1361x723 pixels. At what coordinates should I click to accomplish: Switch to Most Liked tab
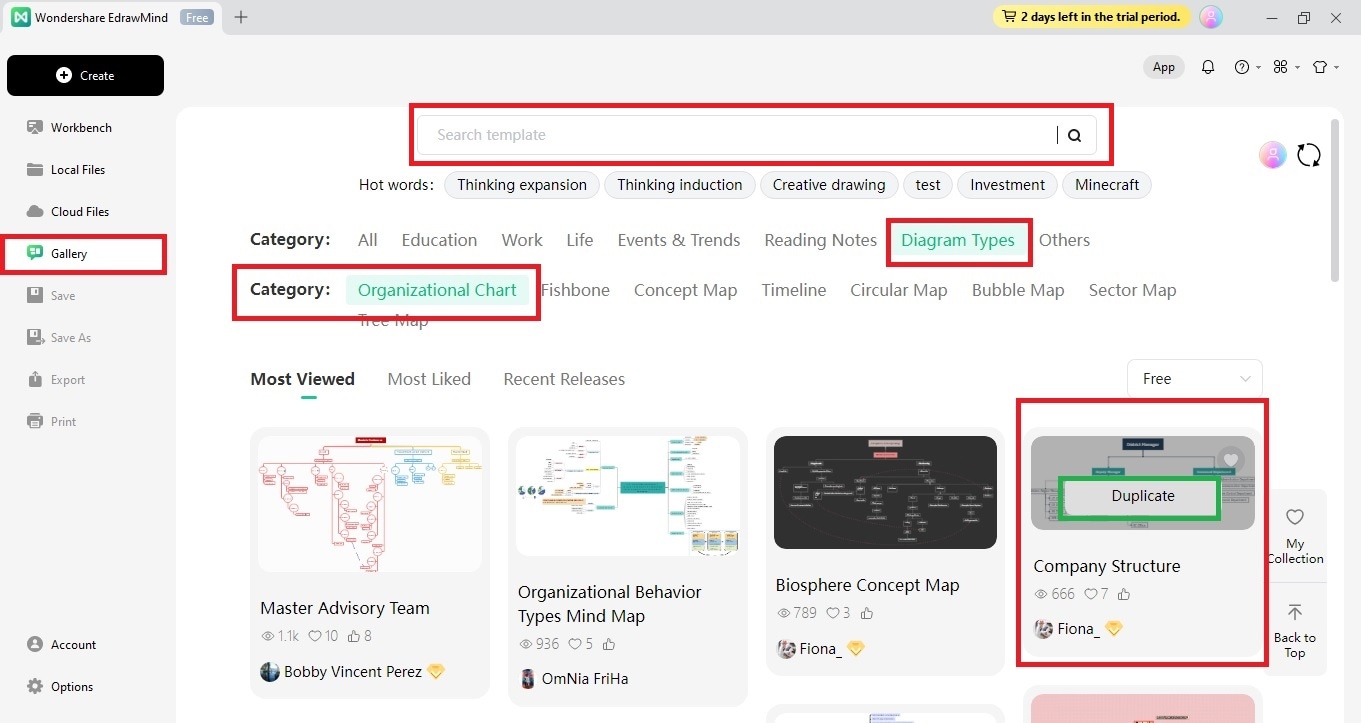pos(429,379)
